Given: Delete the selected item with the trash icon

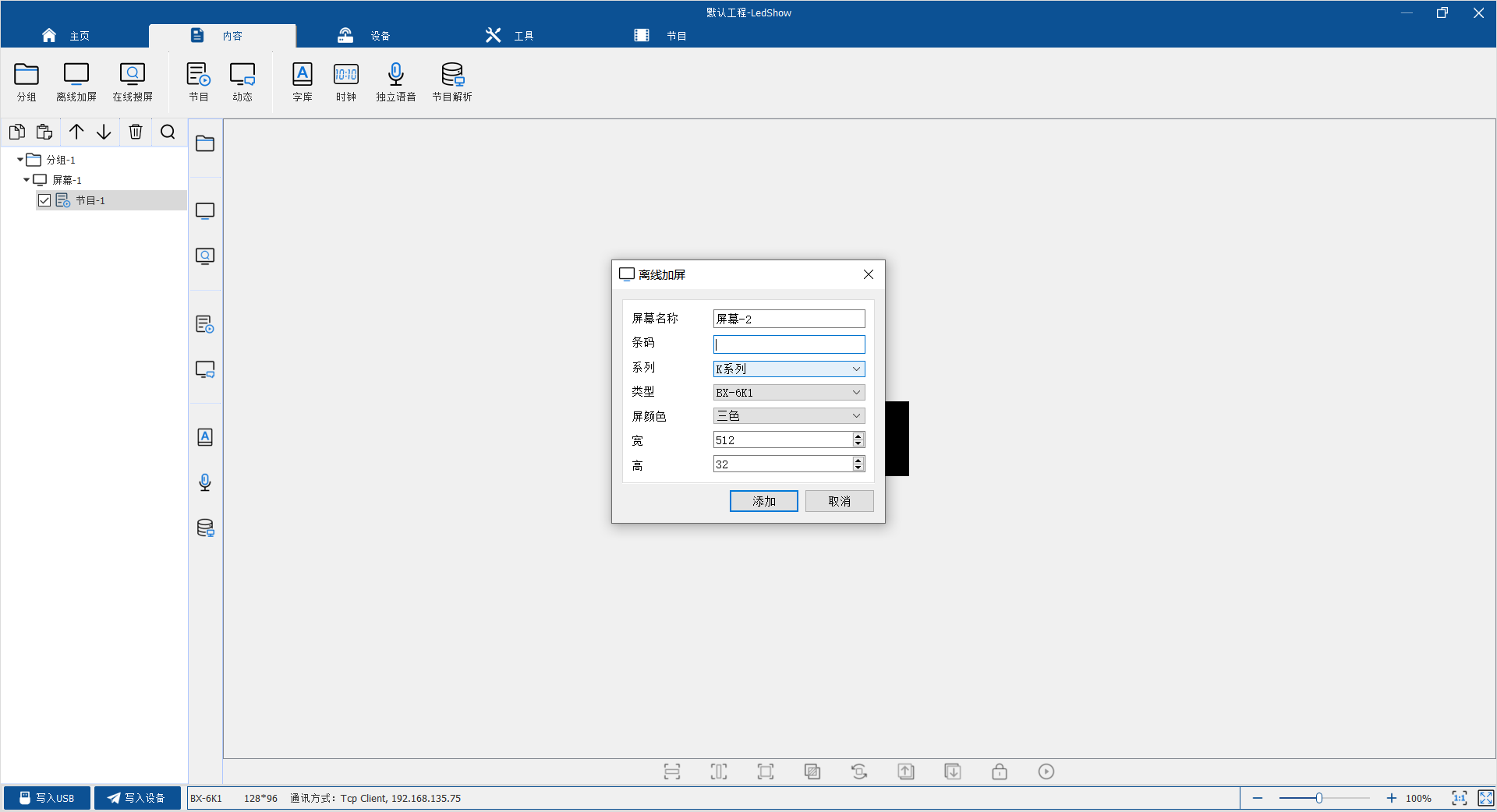Looking at the screenshot, I should click(136, 132).
